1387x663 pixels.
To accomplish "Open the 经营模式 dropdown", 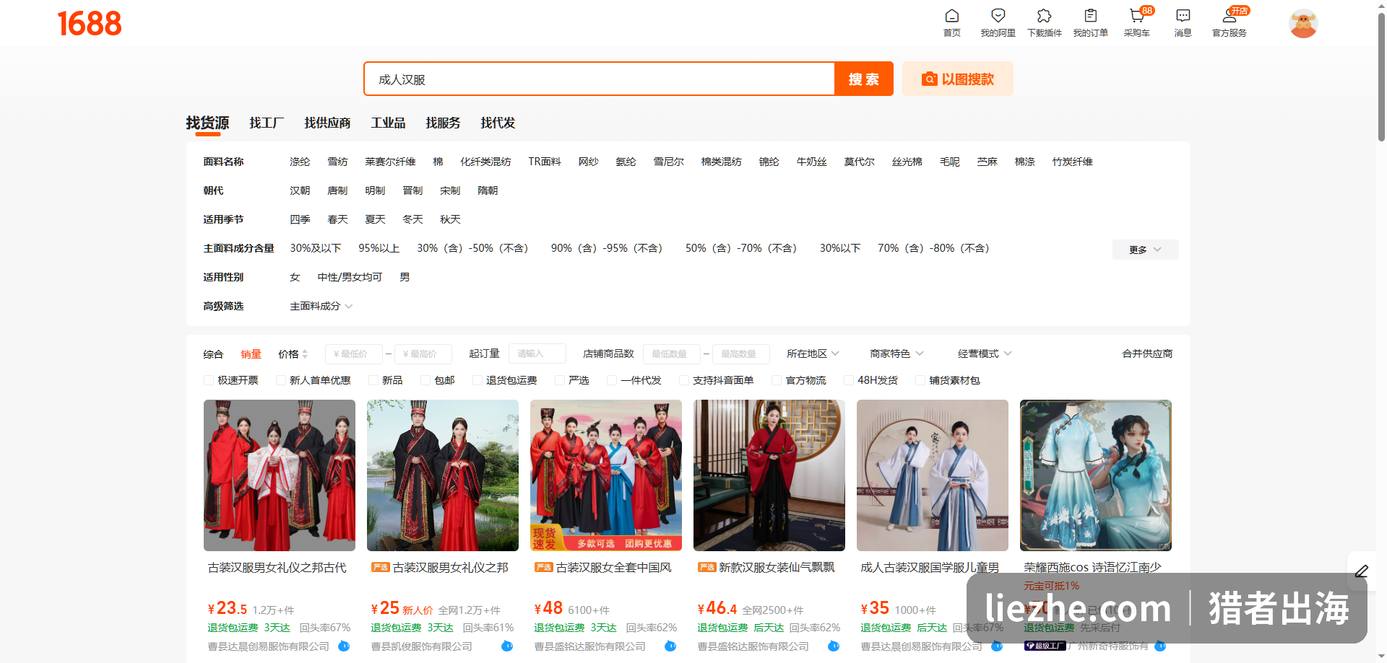I will pos(985,354).
